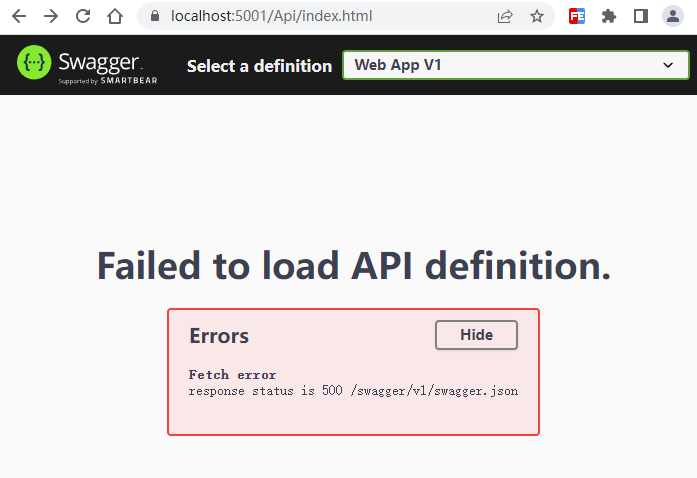Reload the Swagger page
697x478 pixels.
(83, 16)
